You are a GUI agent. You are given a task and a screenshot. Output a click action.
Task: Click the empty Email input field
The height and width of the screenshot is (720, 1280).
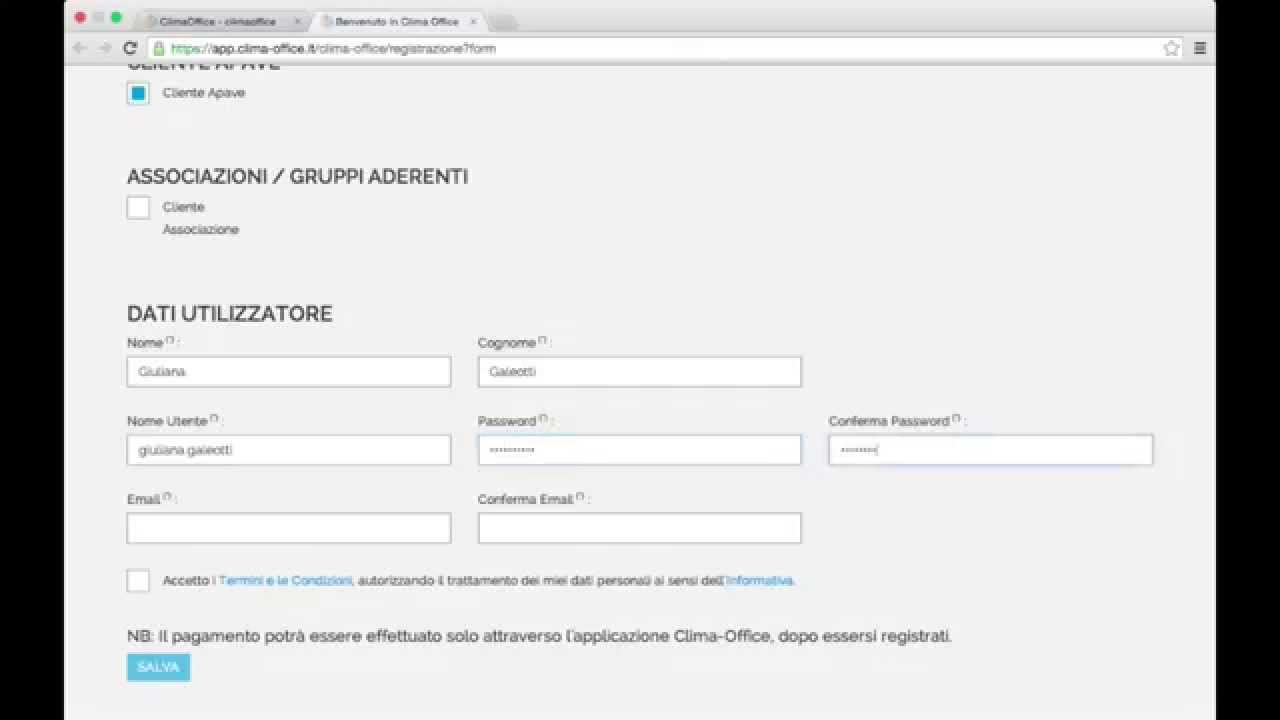pyautogui.click(x=289, y=528)
